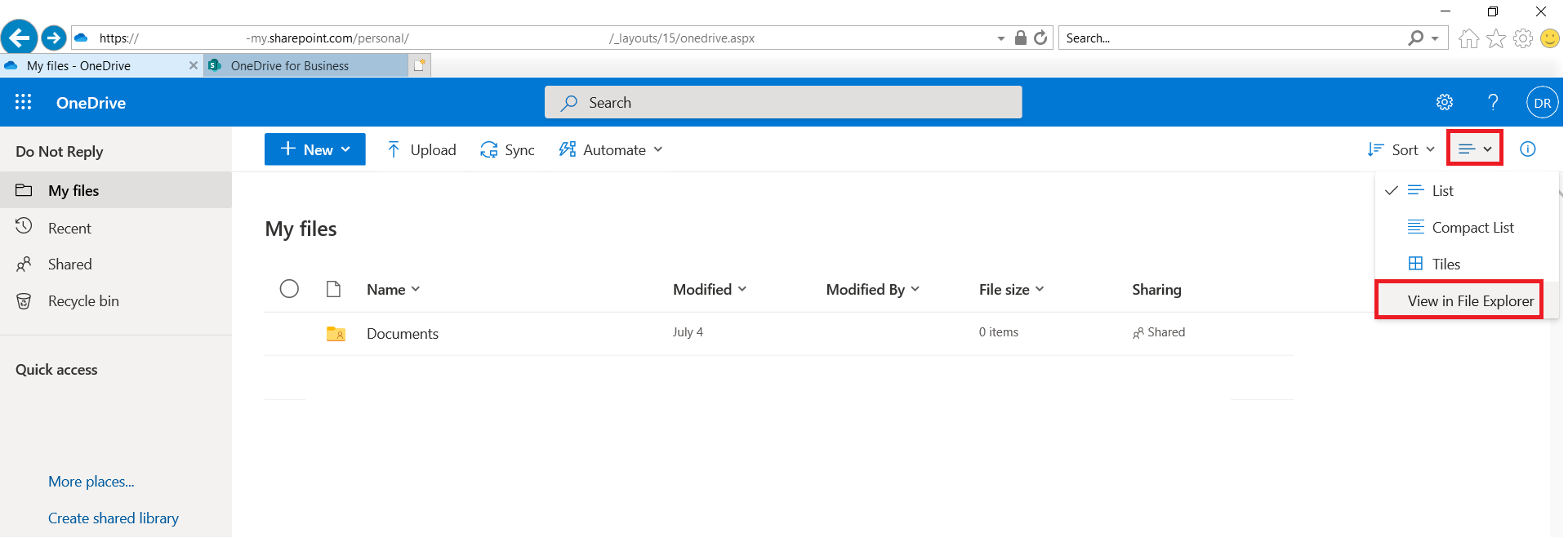Go to My files in sidebar
Viewport: 1568px width, 538px height.
[116, 190]
